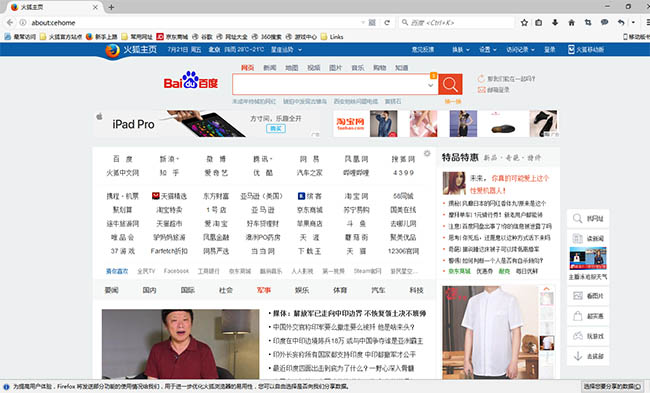Open the 京东商城 link in site grid

pyautogui.click(x=309, y=210)
